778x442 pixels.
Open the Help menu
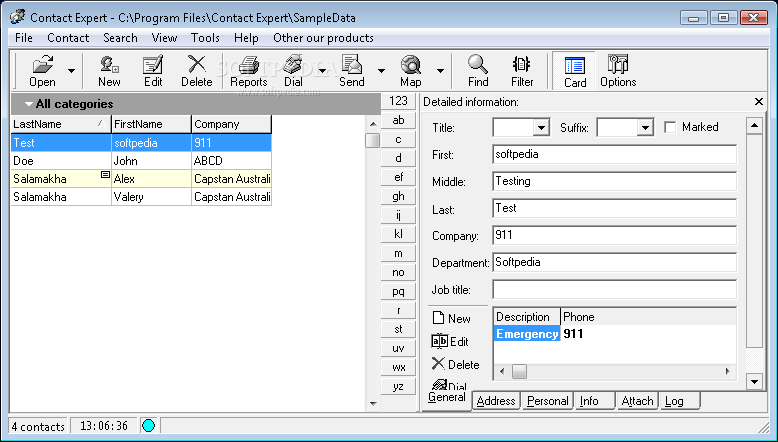(x=246, y=38)
